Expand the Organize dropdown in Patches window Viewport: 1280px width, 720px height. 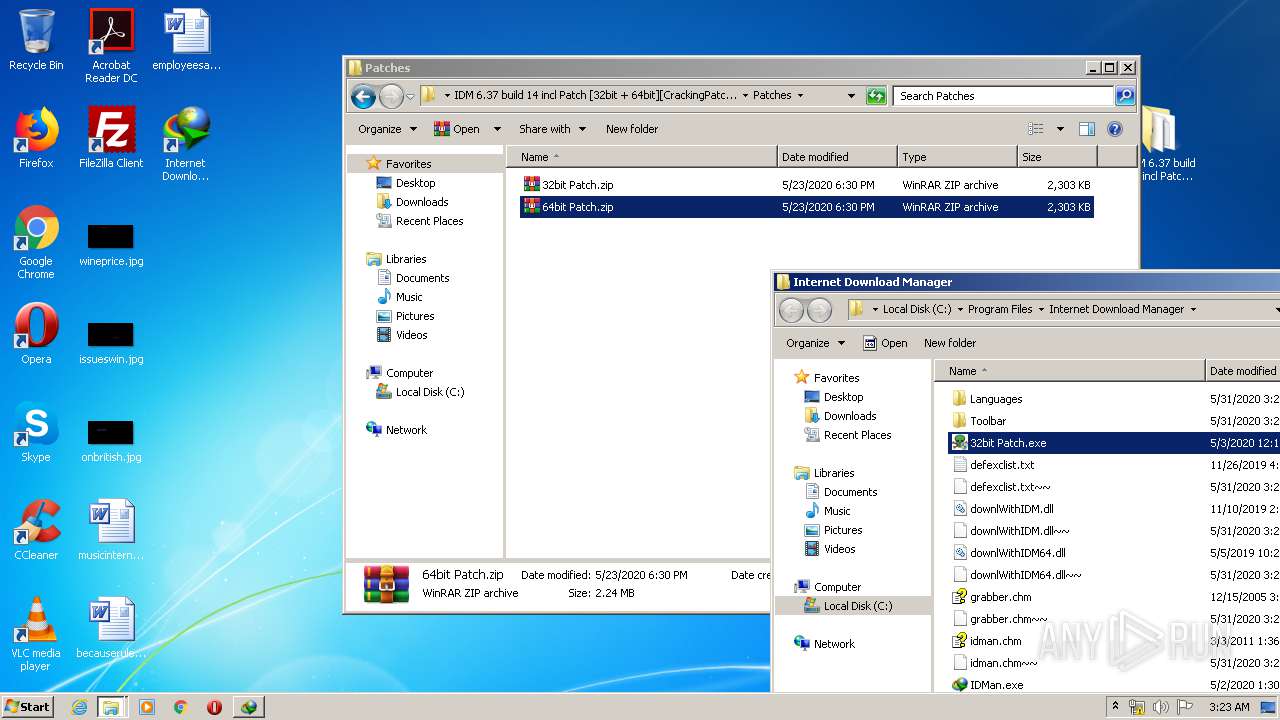tap(387, 129)
